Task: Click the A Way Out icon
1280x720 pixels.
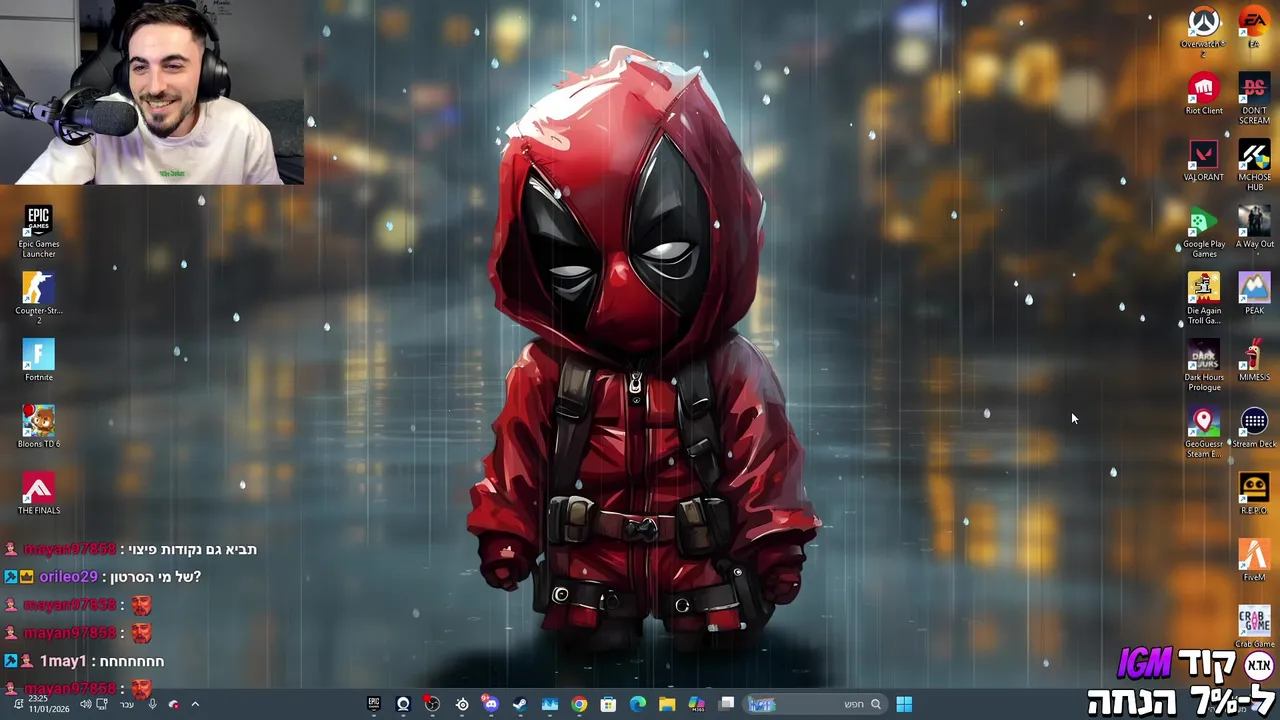Action: click(x=1254, y=227)
